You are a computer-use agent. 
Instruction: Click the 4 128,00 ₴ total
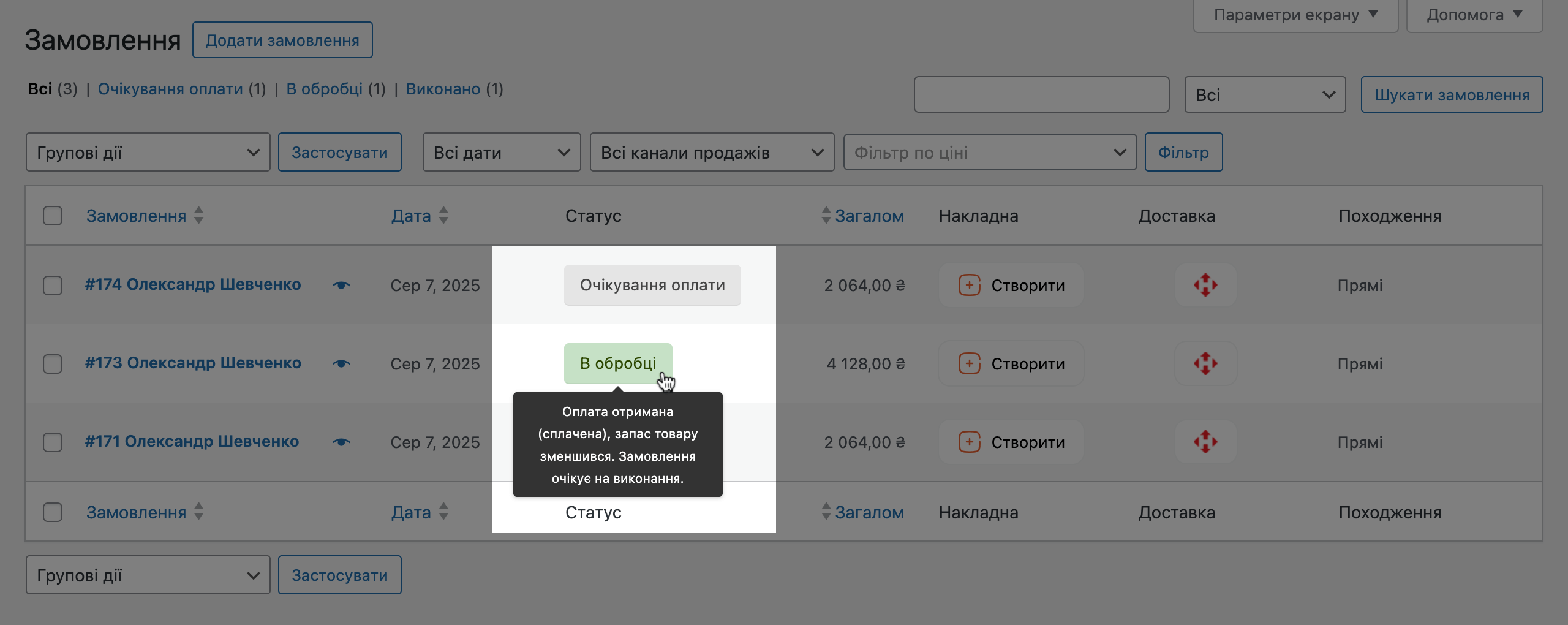tap(865, 364)
